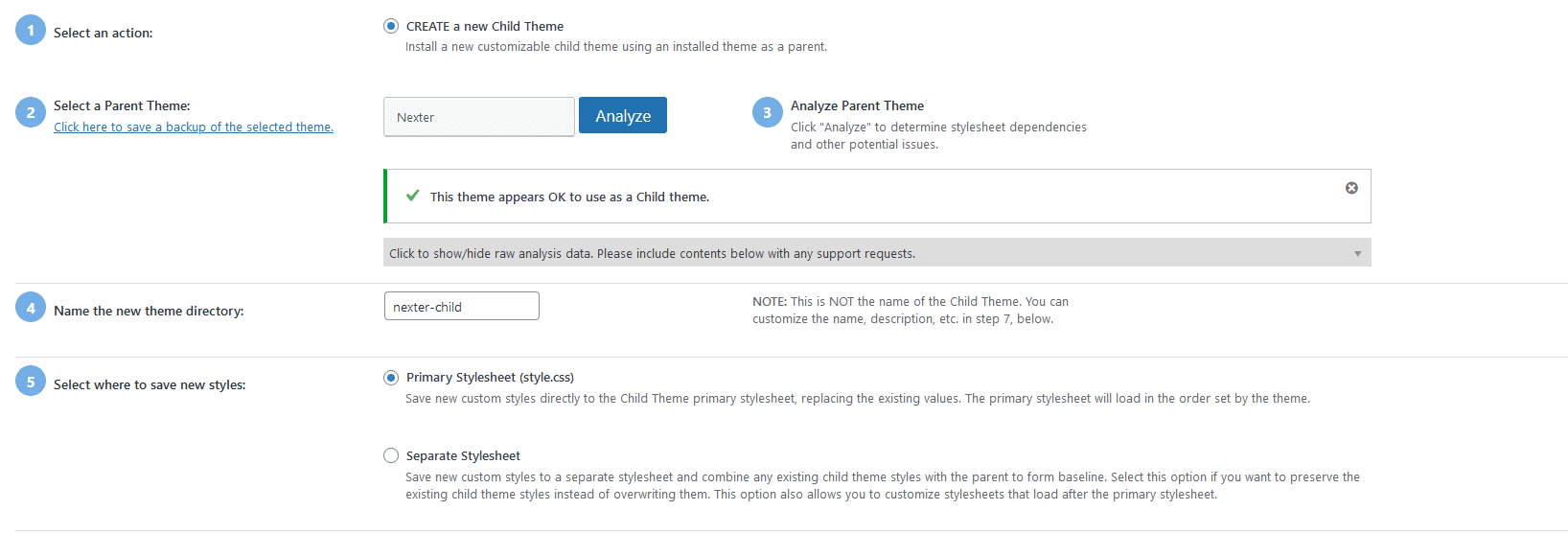
Task: Select CREATE a new Child Theme radio
Action: [391, 26]
